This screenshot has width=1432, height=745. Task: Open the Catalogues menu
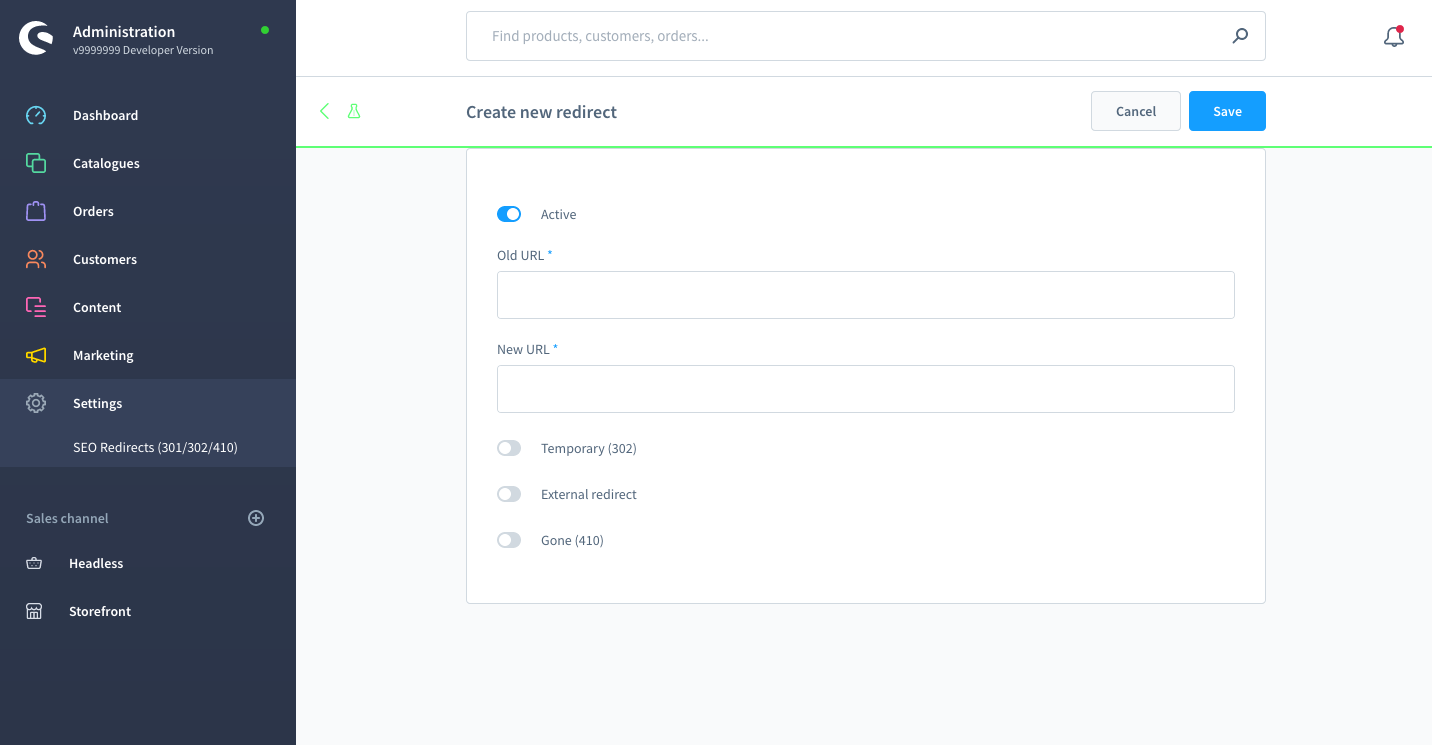tap(148, 163)
